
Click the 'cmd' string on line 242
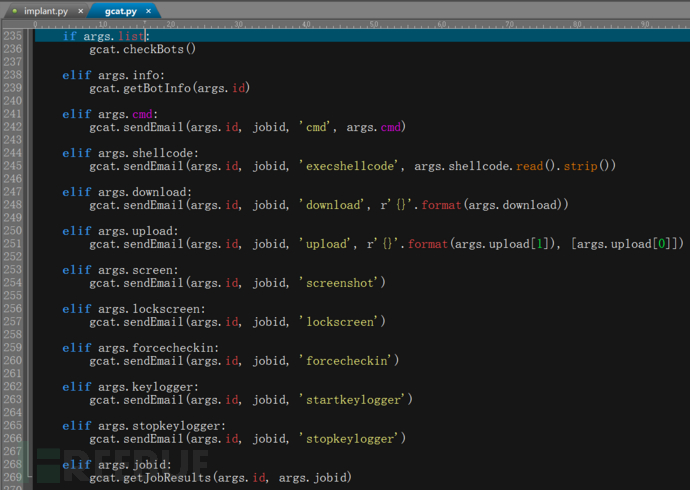(316, 127)
